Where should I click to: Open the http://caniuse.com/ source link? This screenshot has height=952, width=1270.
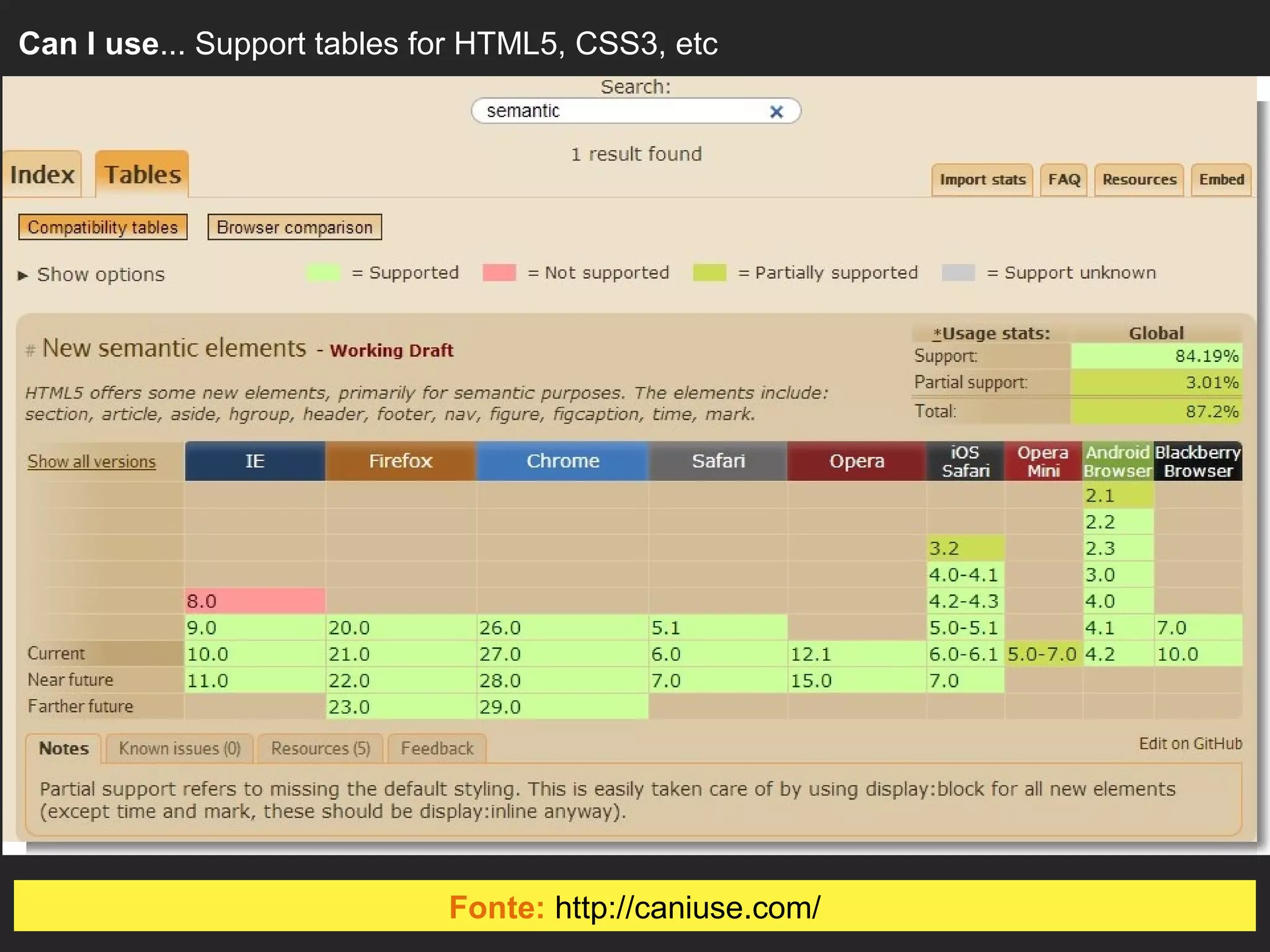tap(687, 907)
